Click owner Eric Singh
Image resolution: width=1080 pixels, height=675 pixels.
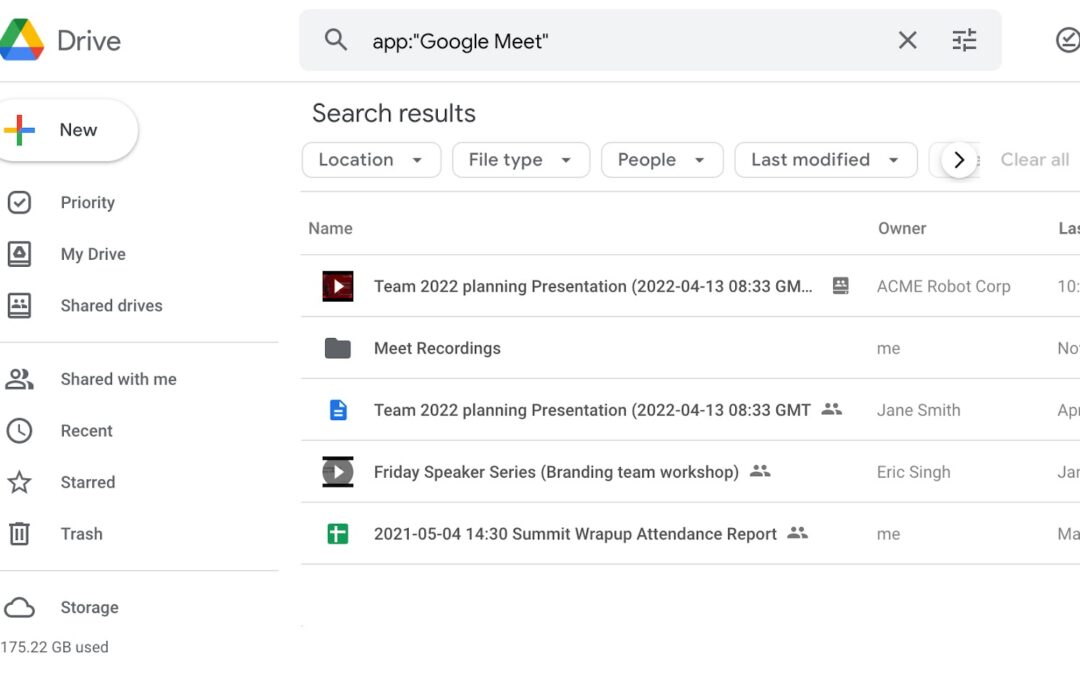913,472
